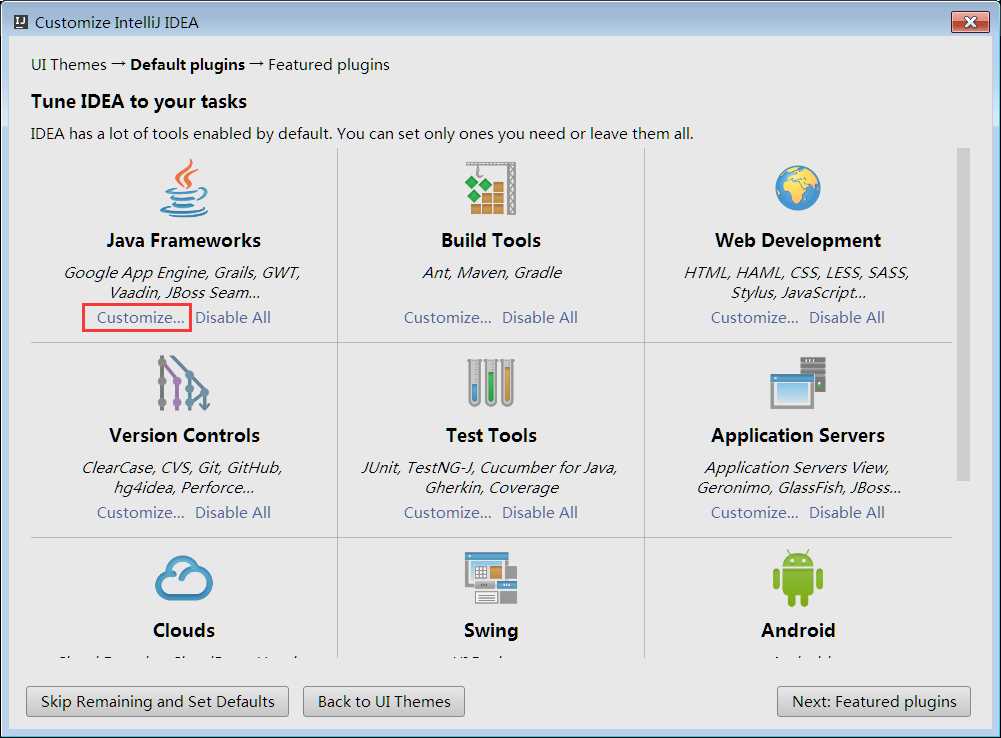Open Customize for Version Controls
The image size is (1001, 738).
140,512
